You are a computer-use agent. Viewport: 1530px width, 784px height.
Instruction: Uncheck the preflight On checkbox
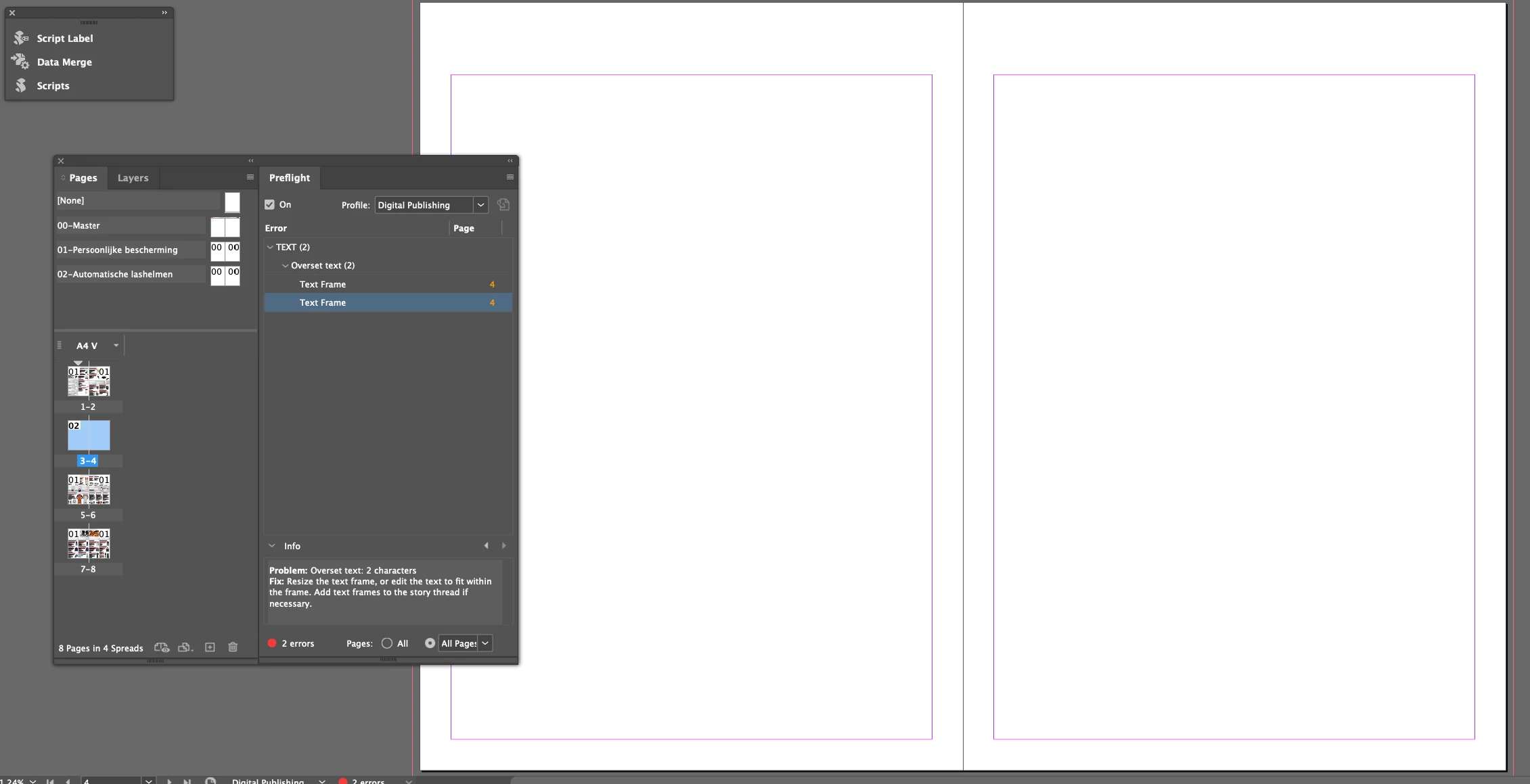pos(270,205)
